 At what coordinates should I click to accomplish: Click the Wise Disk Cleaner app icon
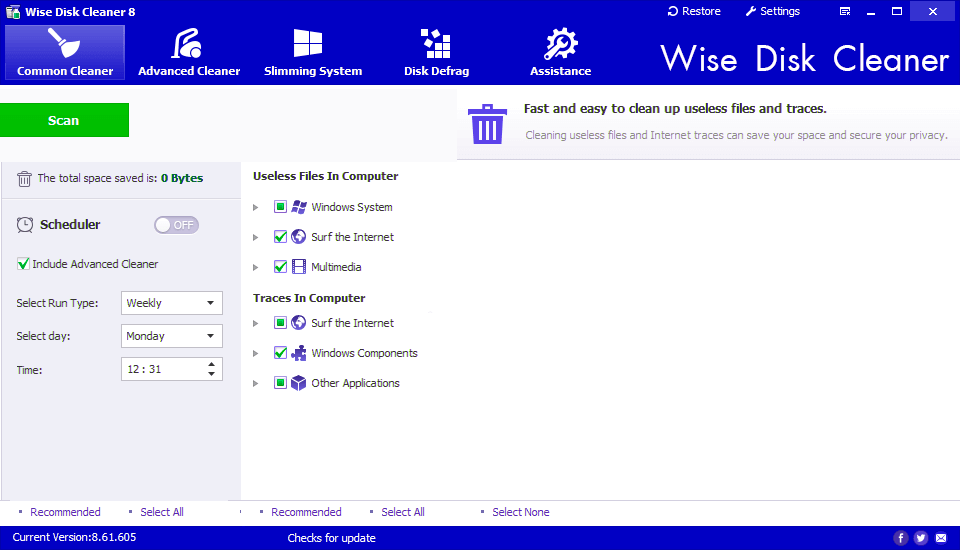[x=13, y=12]
